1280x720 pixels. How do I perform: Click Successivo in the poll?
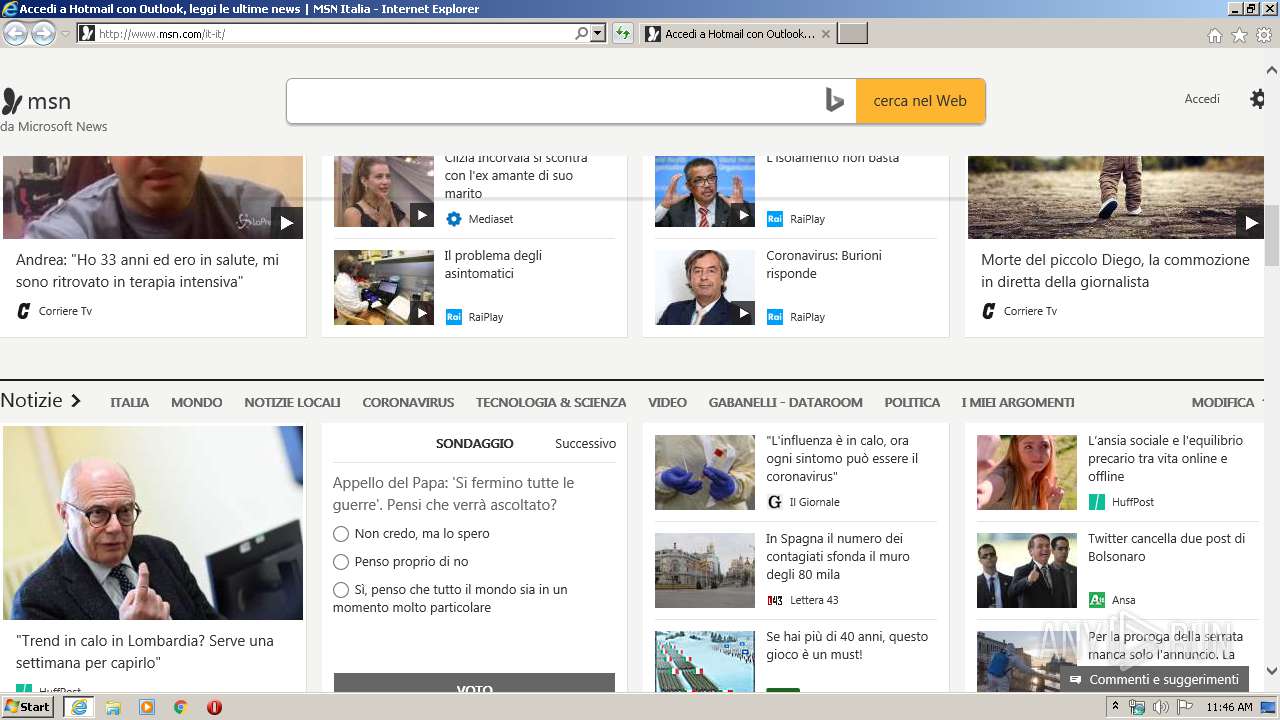tap(585, 443)
